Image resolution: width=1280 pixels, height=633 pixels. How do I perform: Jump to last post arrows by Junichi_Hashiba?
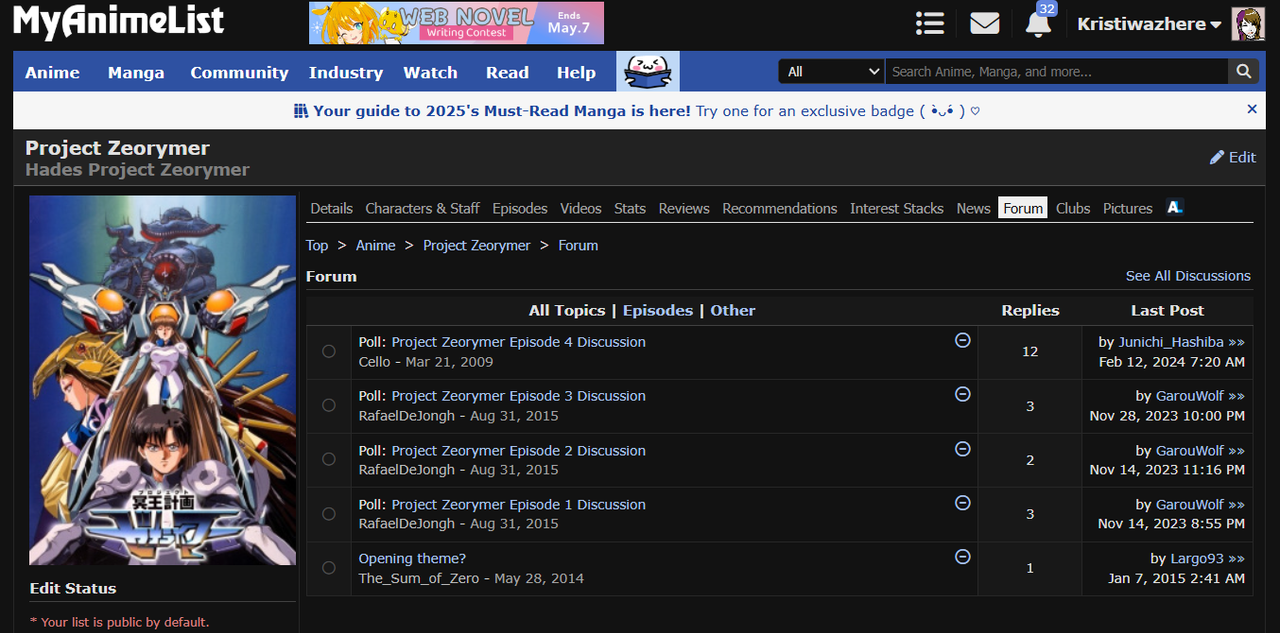(x=1237, y=342)
